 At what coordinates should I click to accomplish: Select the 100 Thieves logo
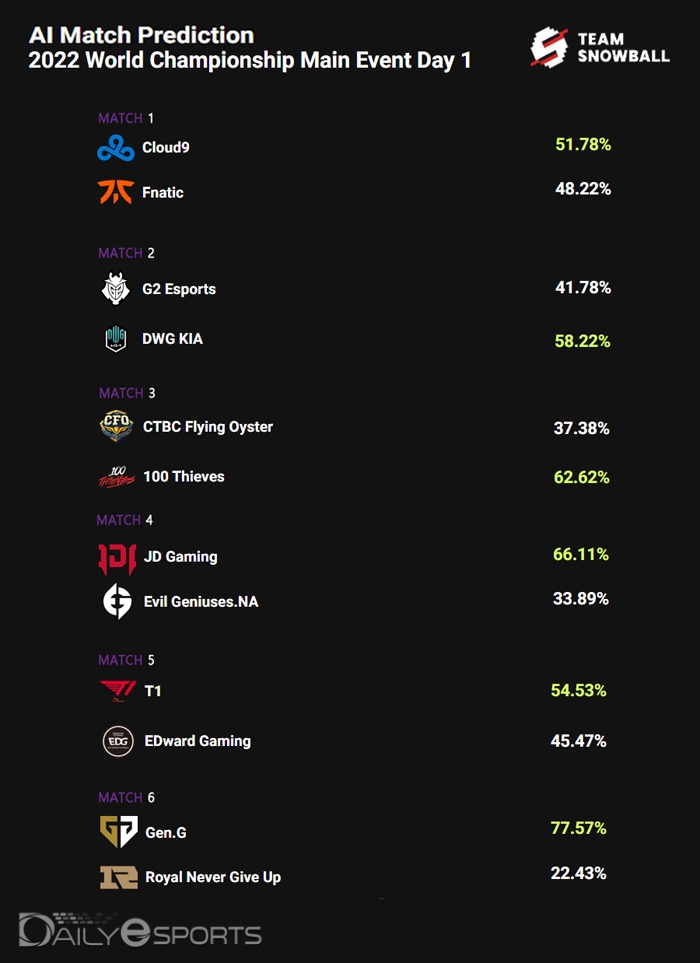(116, 477)
